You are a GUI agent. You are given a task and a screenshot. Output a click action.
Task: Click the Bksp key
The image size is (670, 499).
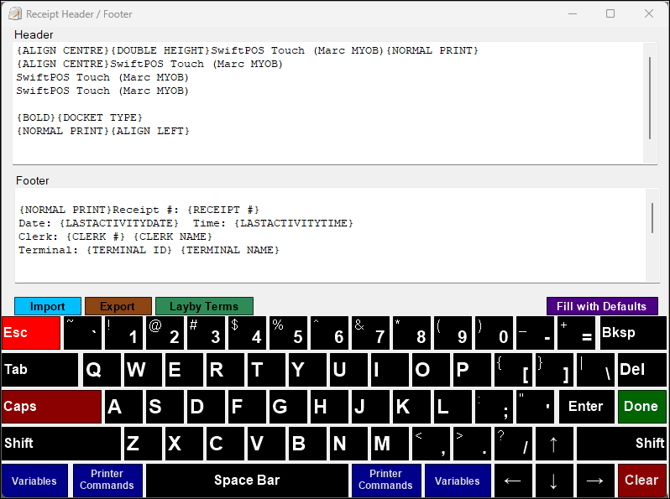click(x=633, y=333)
